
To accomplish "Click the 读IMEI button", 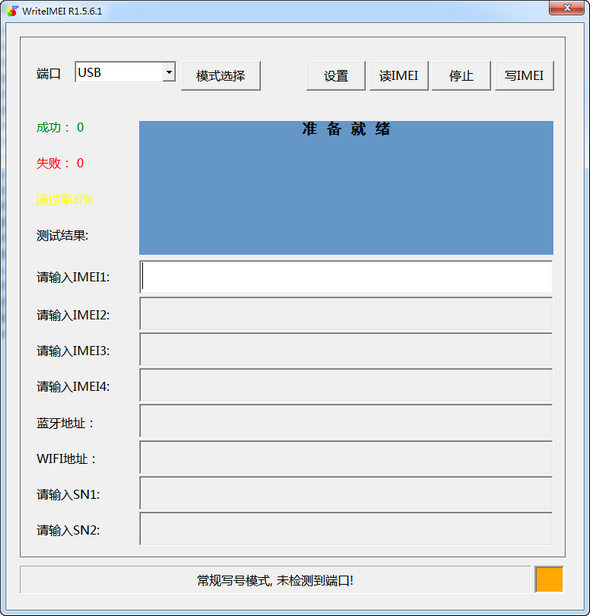I will [x=399, y=76].
